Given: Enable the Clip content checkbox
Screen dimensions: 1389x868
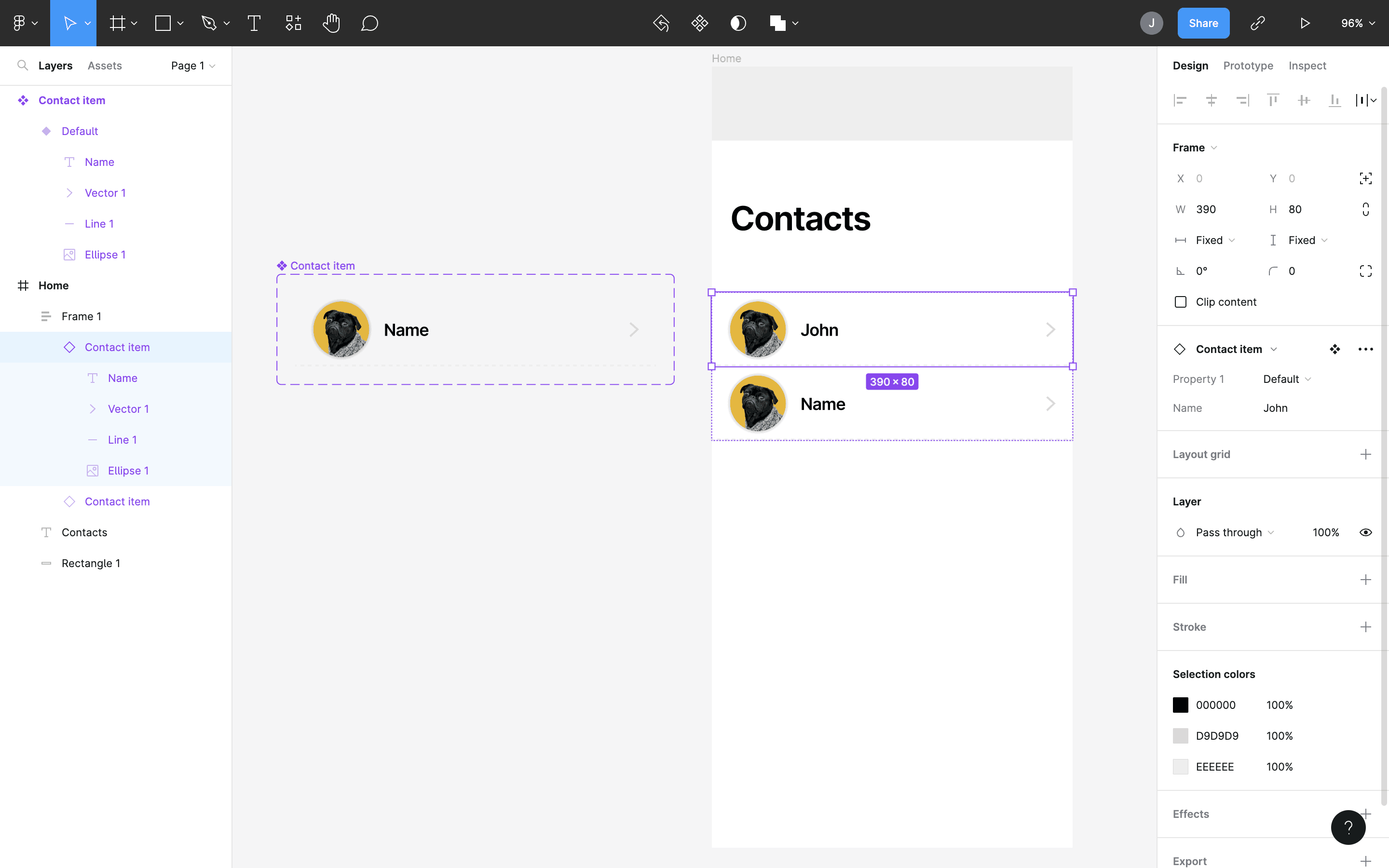Looking at the screenshot, I should [1181, 302].
